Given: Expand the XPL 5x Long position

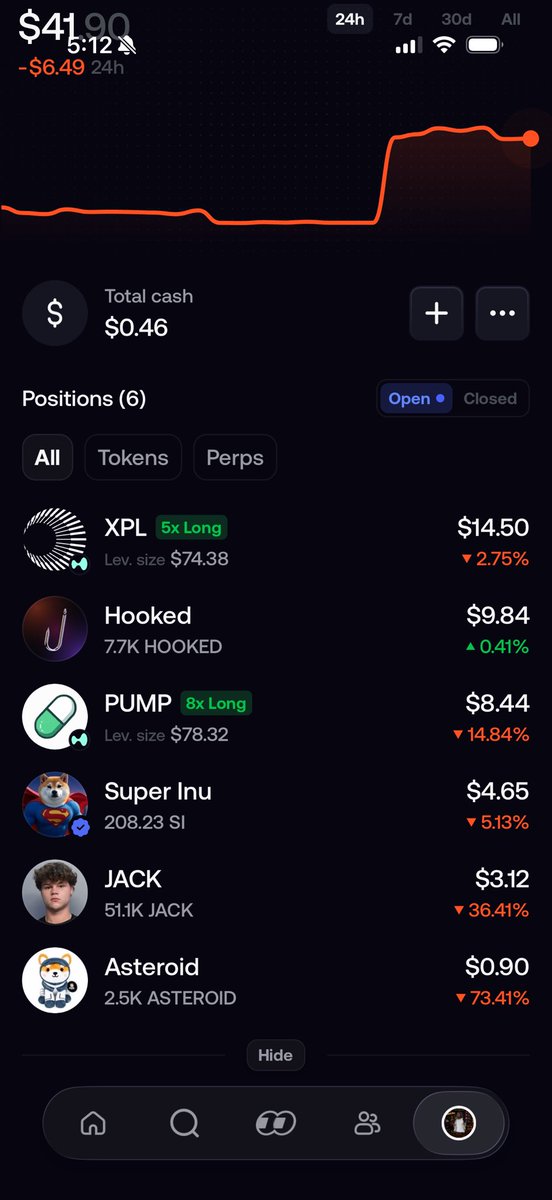Looking at the screenshot, I should click(276, 542).
